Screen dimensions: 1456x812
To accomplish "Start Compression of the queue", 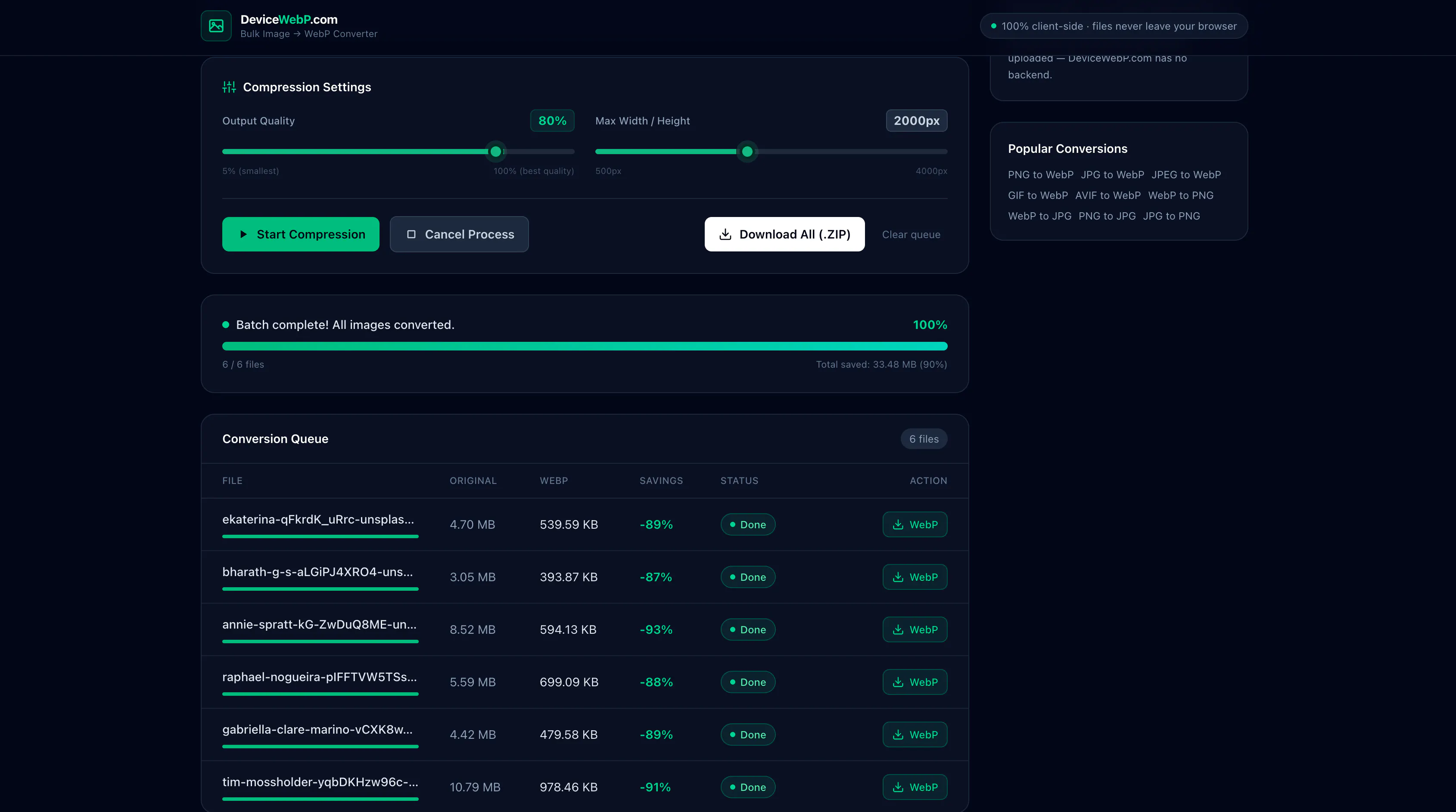I will (x=301, y=234).
